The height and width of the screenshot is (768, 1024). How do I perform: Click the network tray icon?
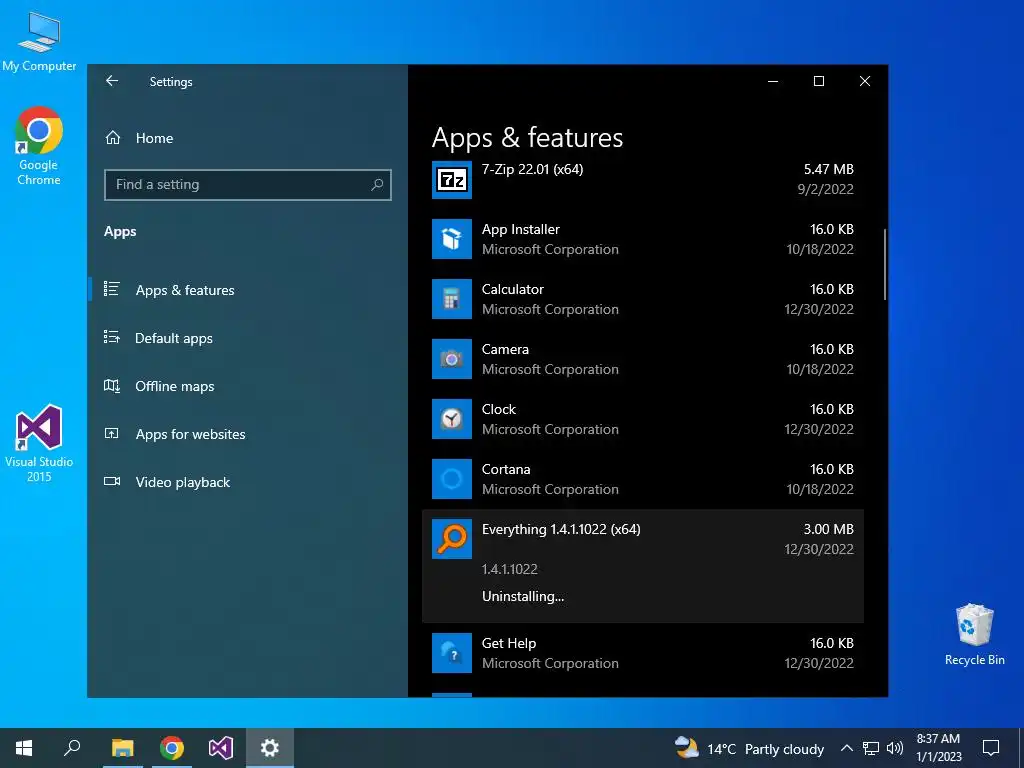tap(871, 748)
